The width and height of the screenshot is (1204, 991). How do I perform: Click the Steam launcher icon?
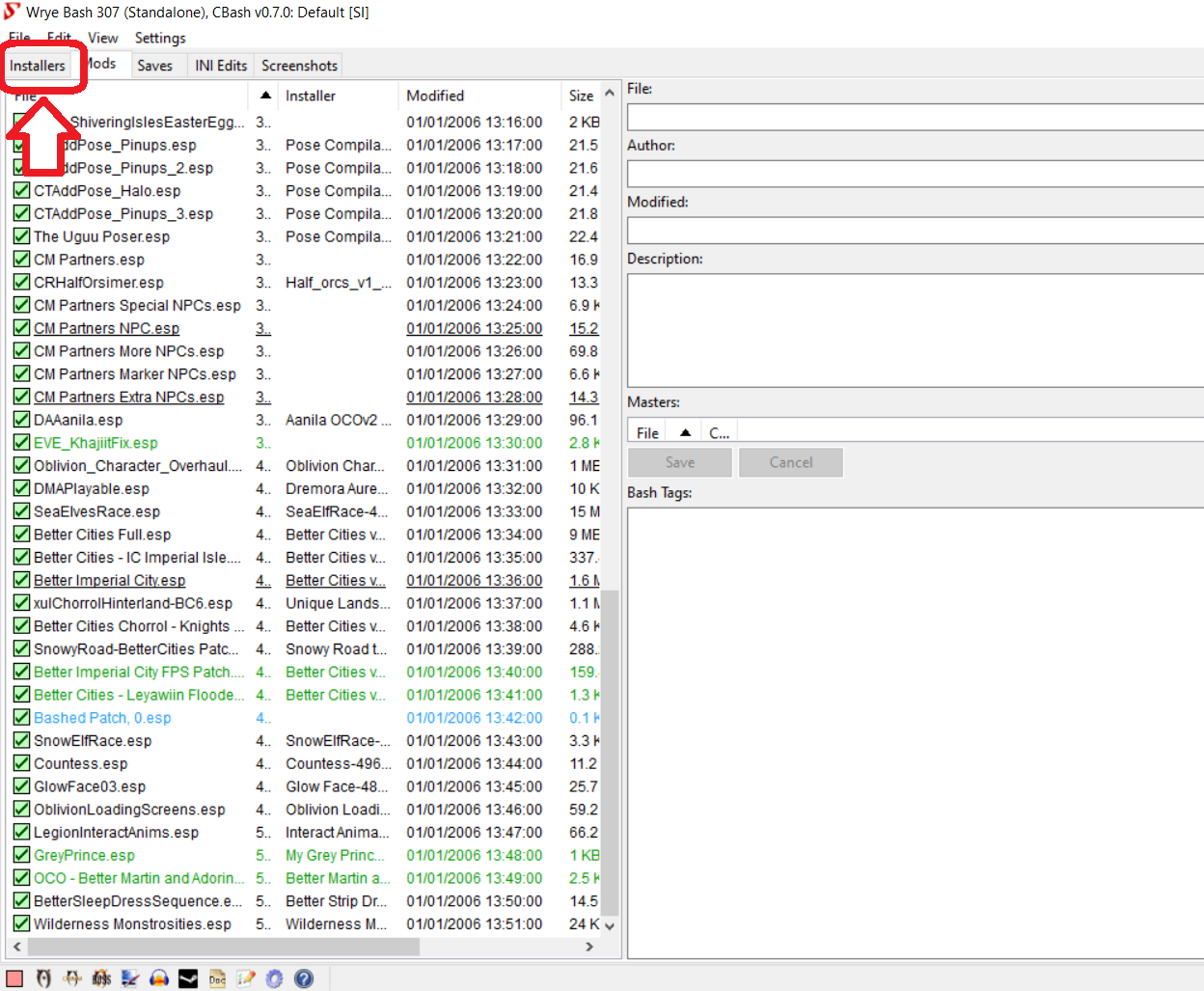pyautogui.click(x=188, y=978)
